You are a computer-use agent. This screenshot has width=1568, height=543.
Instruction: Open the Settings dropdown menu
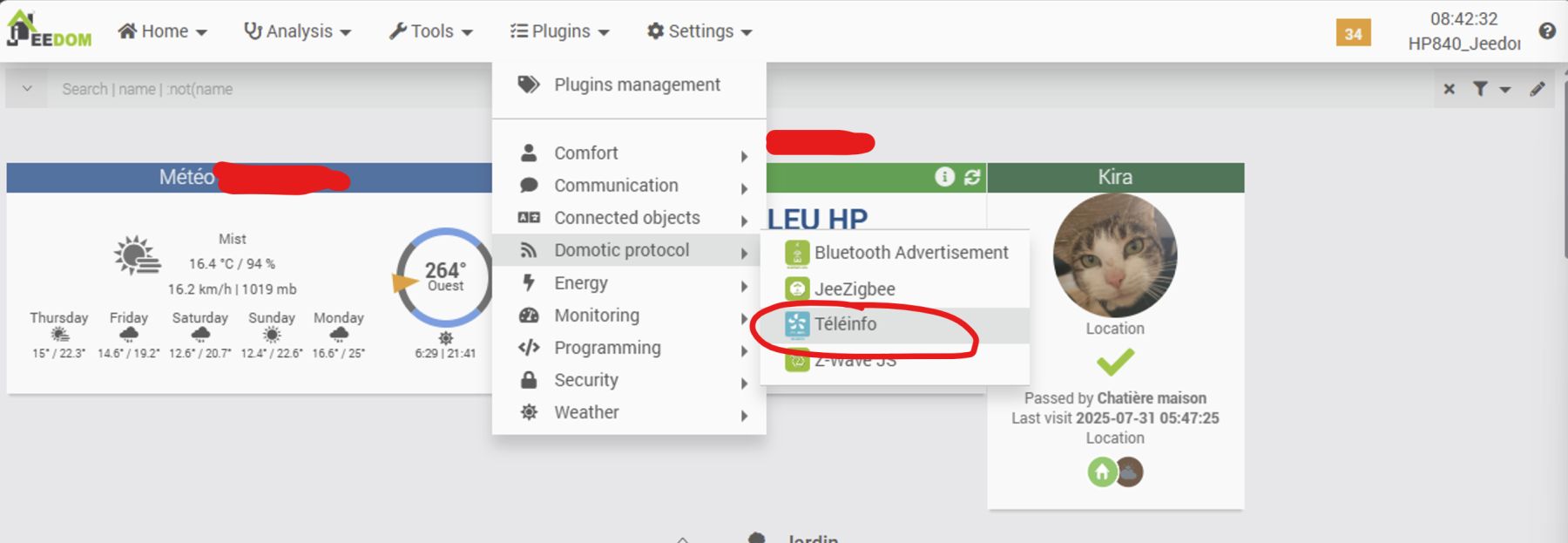(700, 31)
